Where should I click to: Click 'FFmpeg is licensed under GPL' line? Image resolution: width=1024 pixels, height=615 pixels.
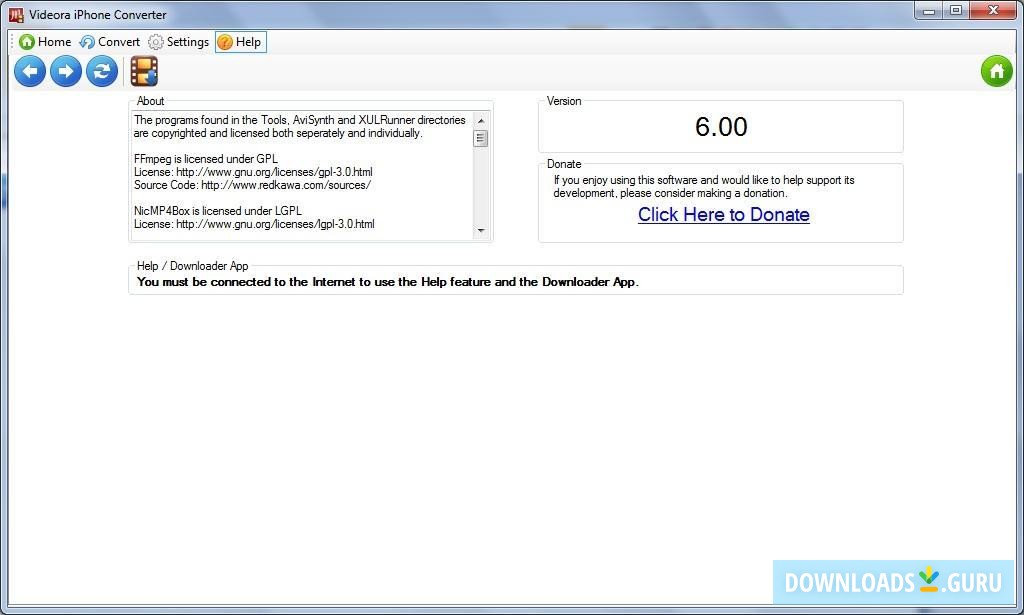206,159
